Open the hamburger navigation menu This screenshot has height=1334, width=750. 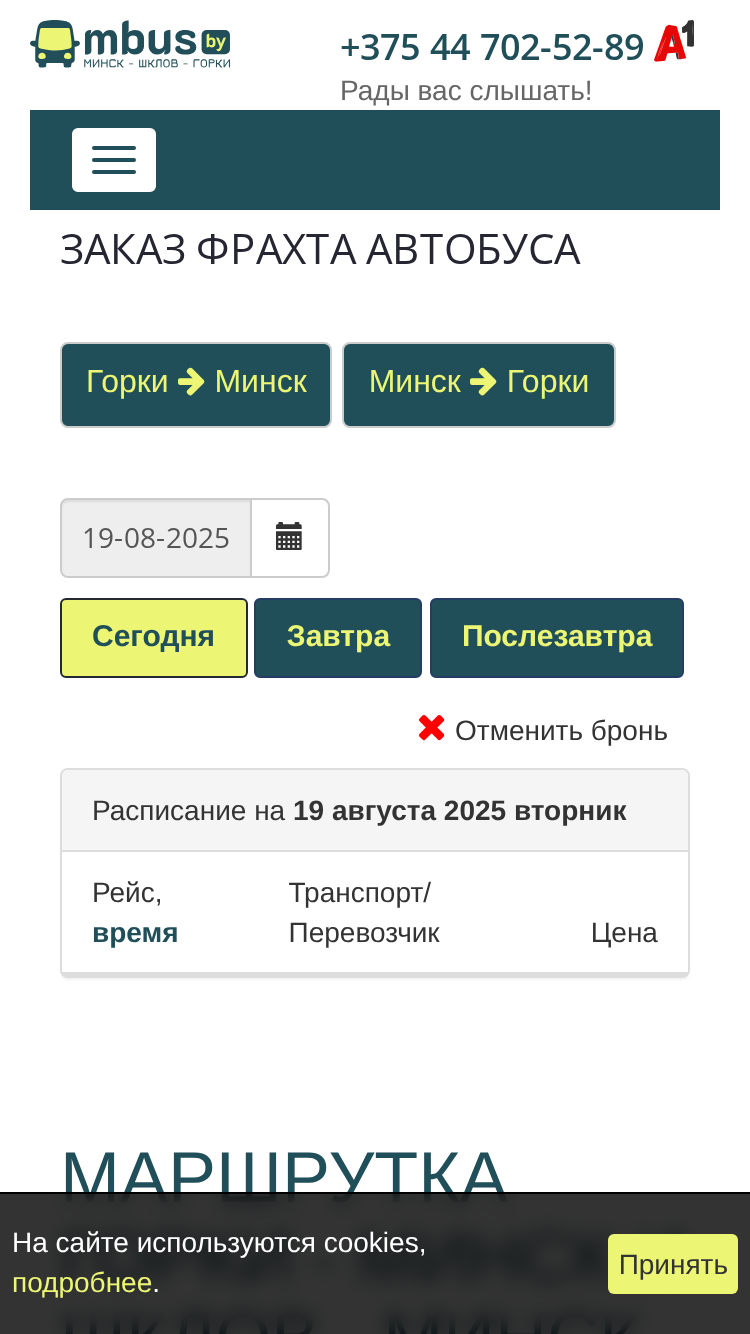(114, 160)
